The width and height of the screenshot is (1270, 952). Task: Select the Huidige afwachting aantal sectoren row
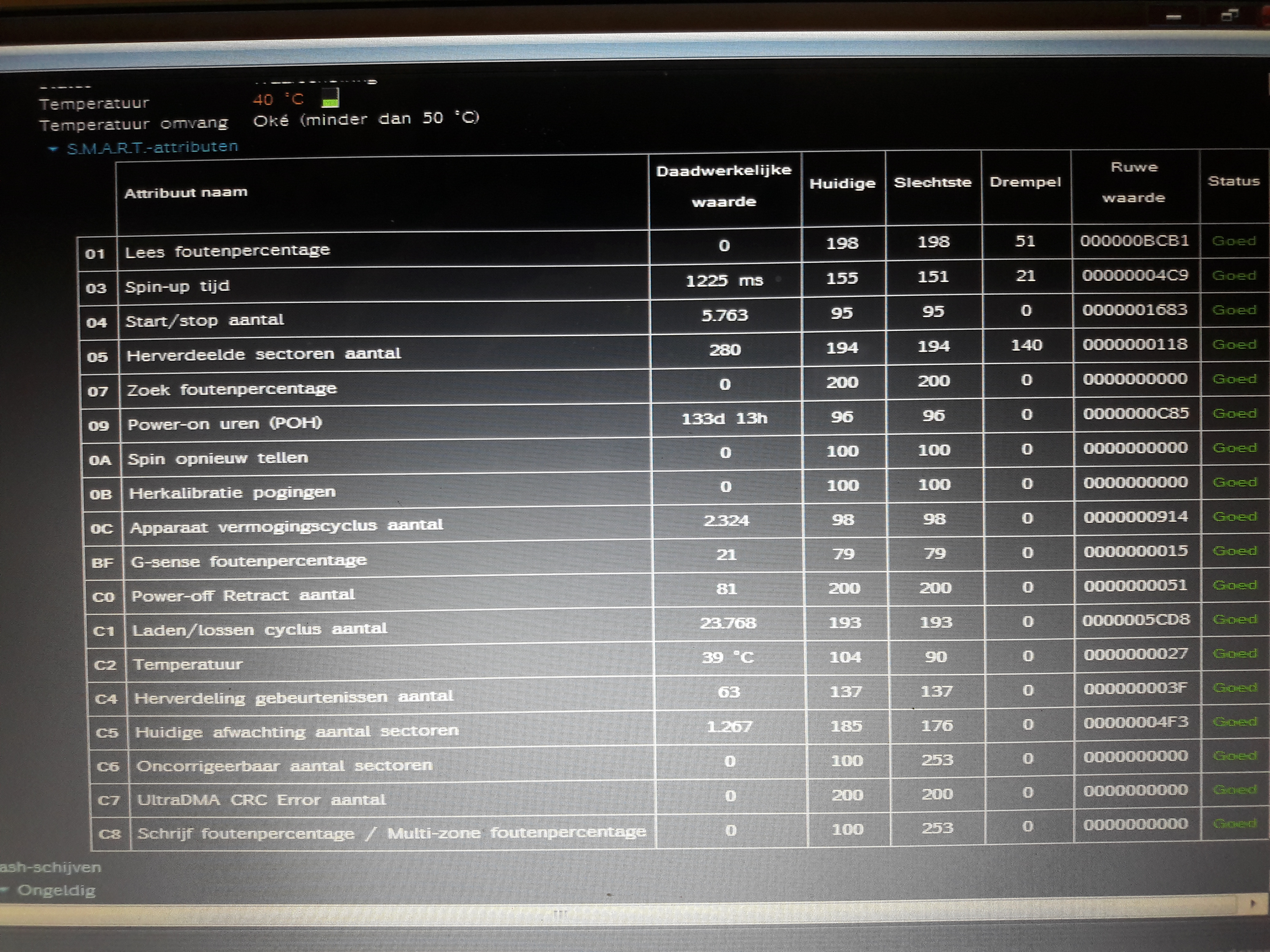click(x=296, y=732)
